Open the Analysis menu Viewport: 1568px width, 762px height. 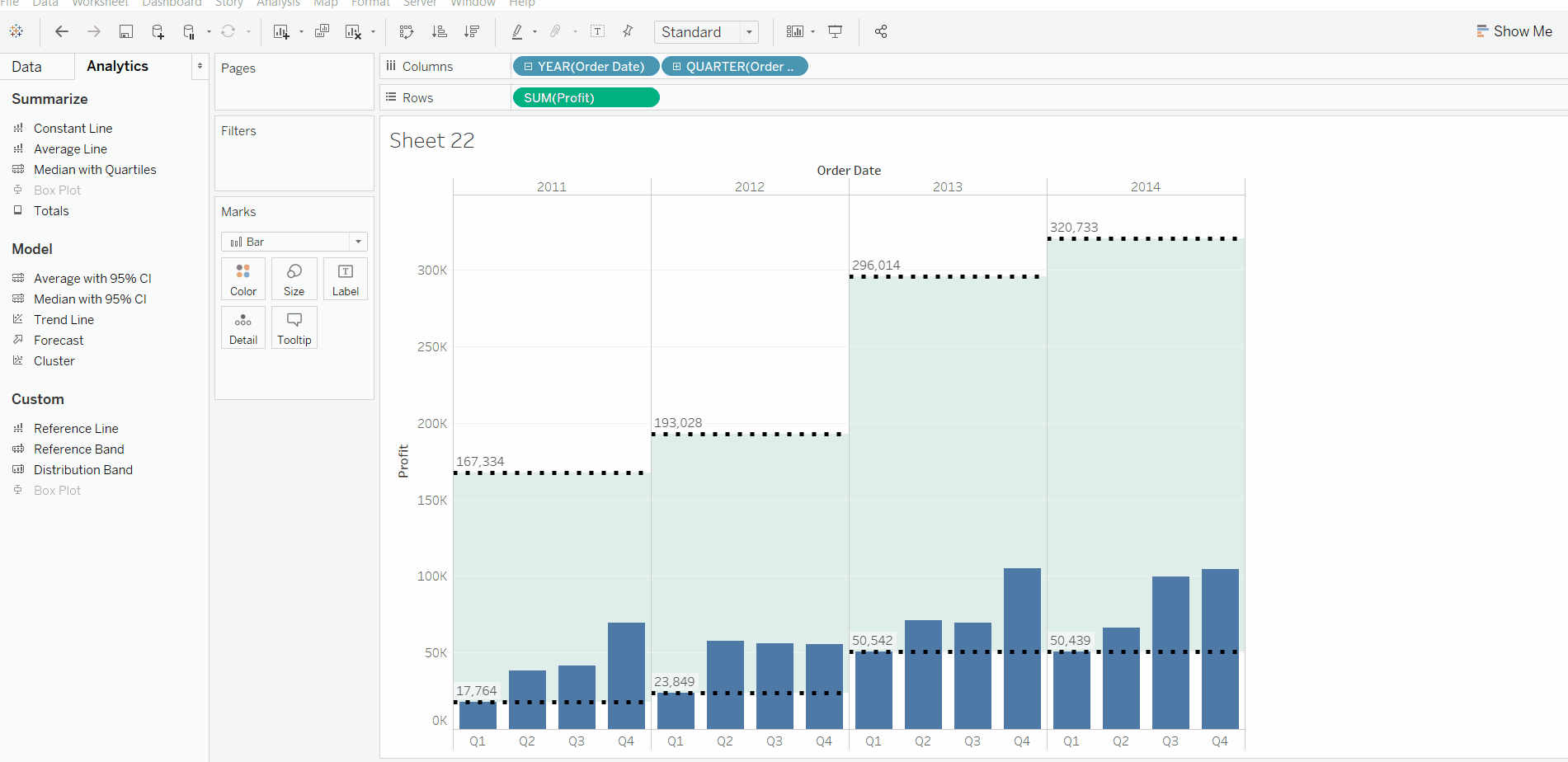click(278, 3)
